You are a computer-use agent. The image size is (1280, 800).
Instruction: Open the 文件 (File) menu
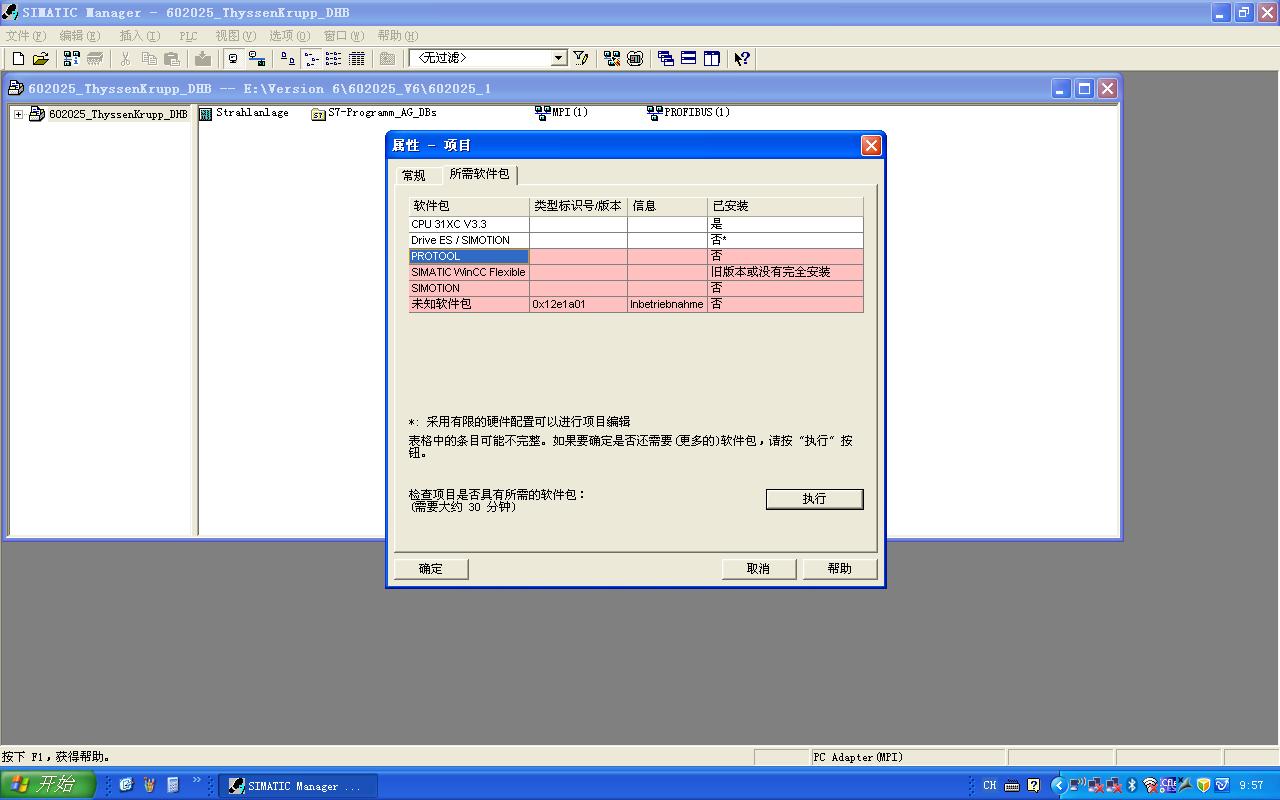[26, 36]
